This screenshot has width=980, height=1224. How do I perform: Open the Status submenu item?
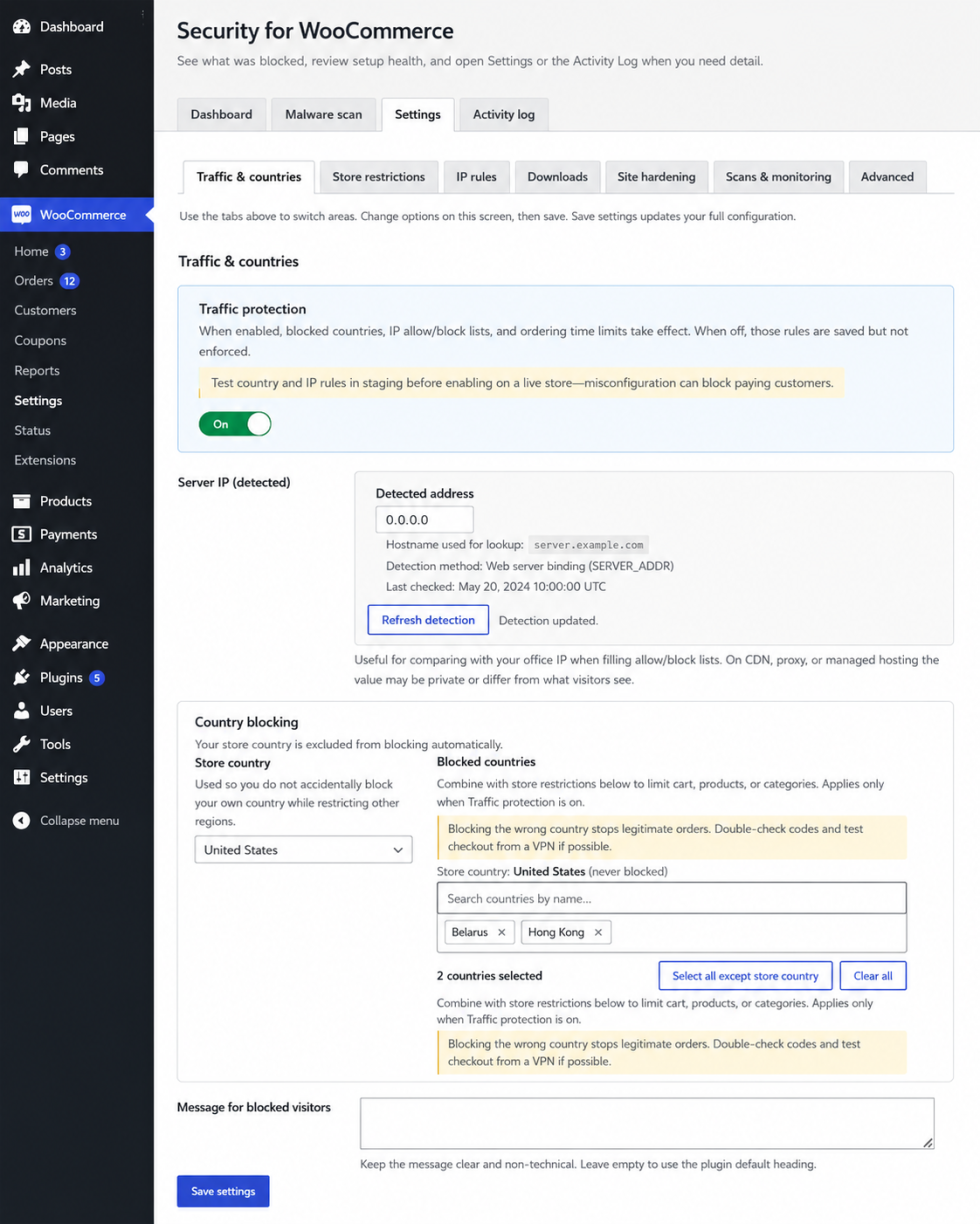(x=32, y=431)
